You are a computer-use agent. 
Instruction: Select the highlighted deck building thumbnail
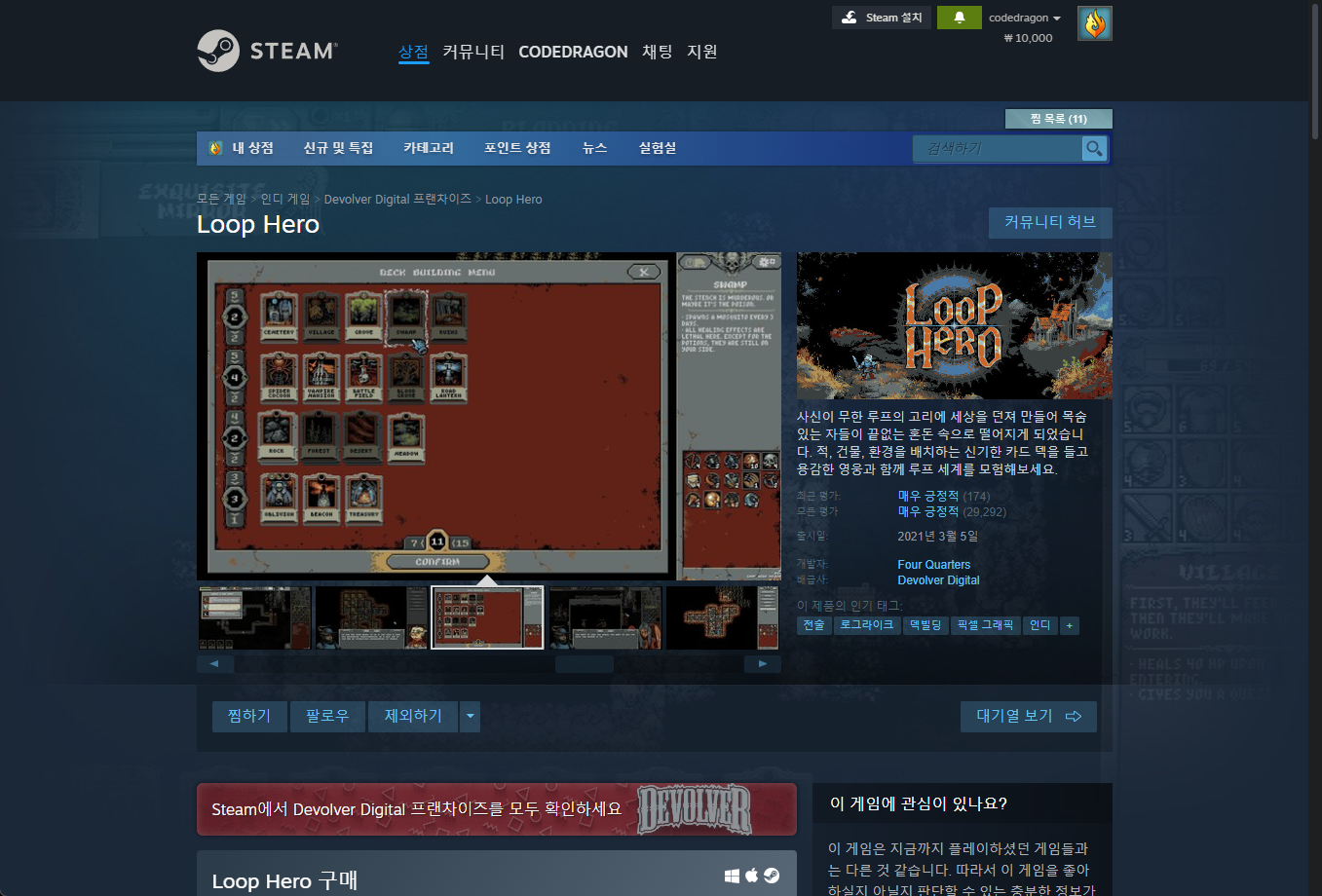click(x=488, y=617)
